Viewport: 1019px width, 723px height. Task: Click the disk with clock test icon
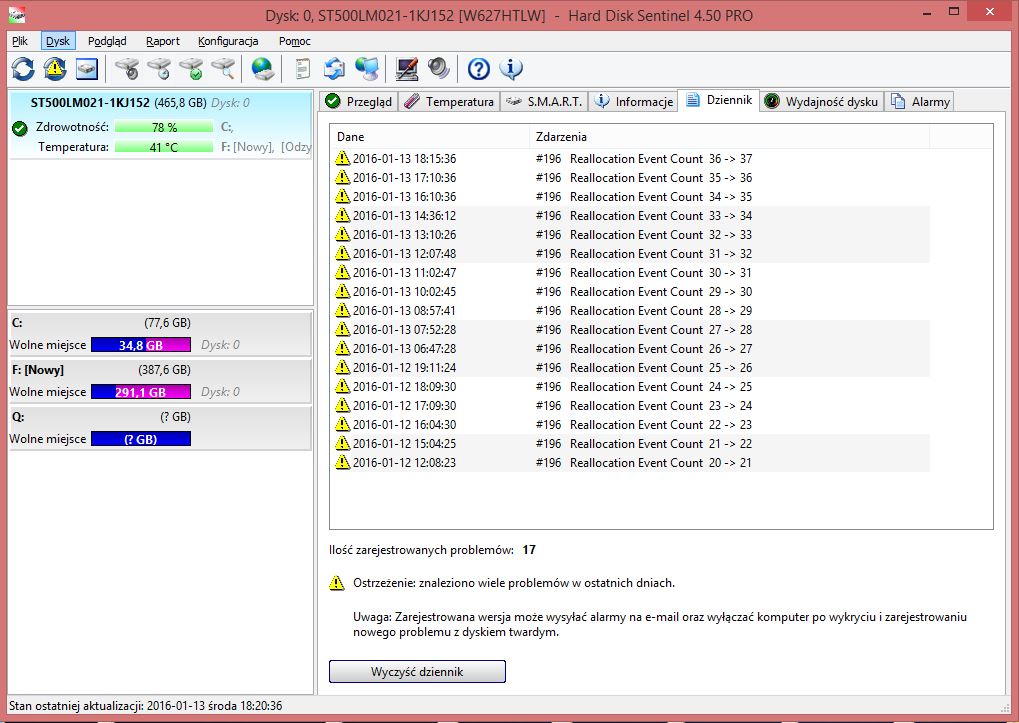pyautogui.click(x=159, y=68)
